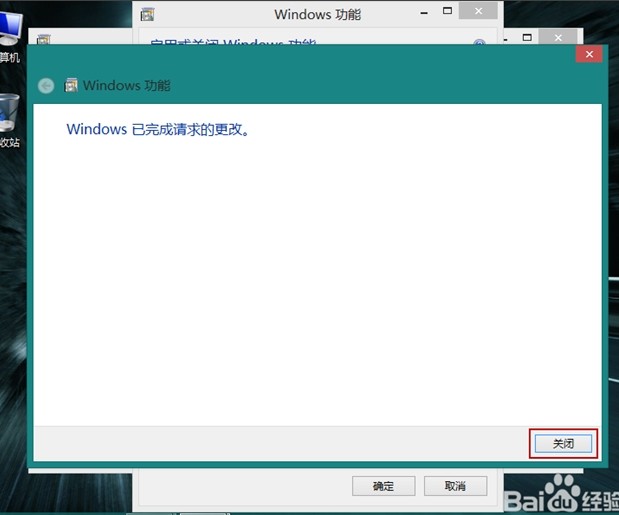Maximize the background Windows 功能 window
Viewport: 619px width, 515px height.
[447, 11]
